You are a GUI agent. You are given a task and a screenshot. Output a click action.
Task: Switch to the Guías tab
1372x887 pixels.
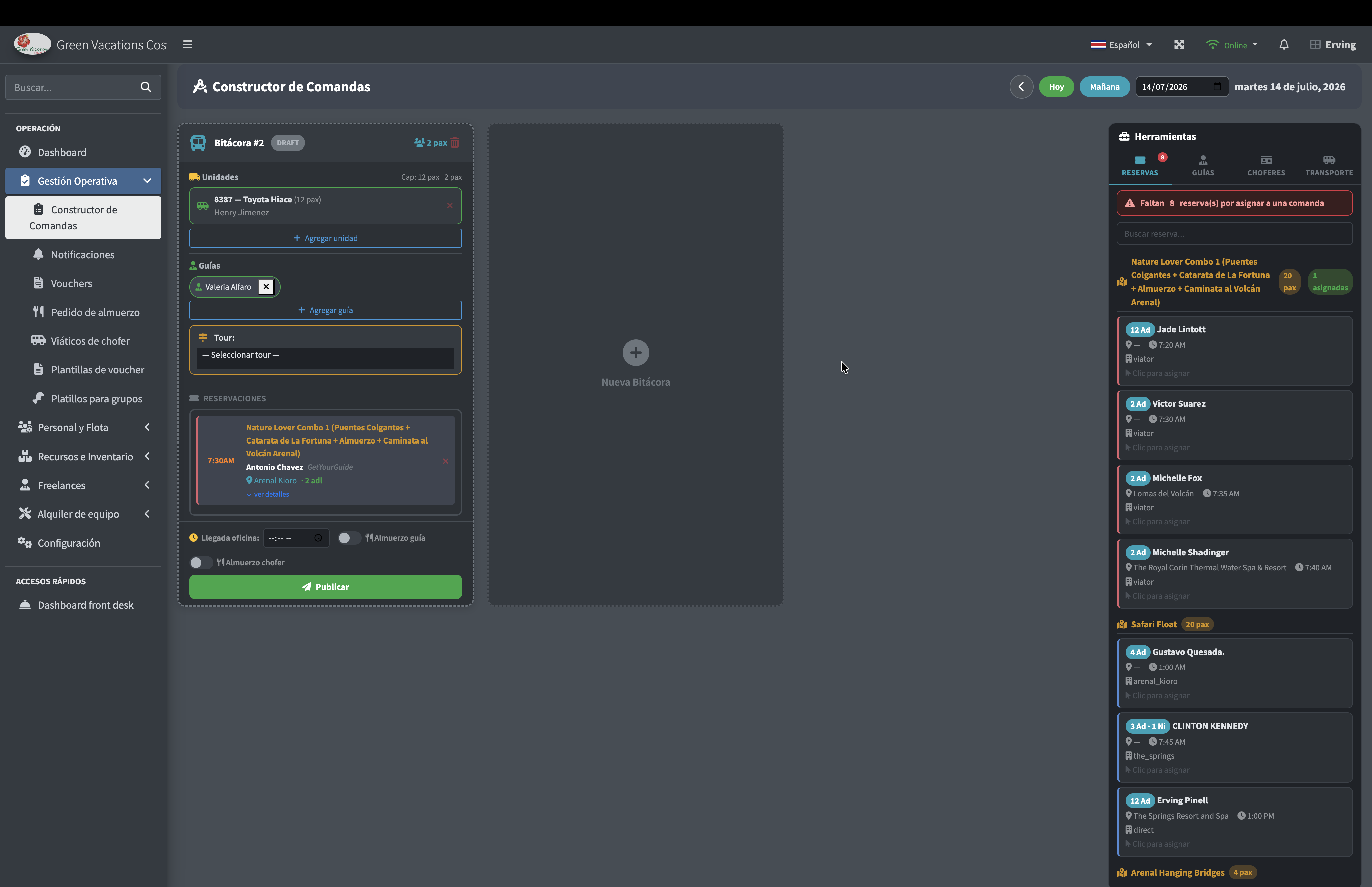pos(1203,166)
